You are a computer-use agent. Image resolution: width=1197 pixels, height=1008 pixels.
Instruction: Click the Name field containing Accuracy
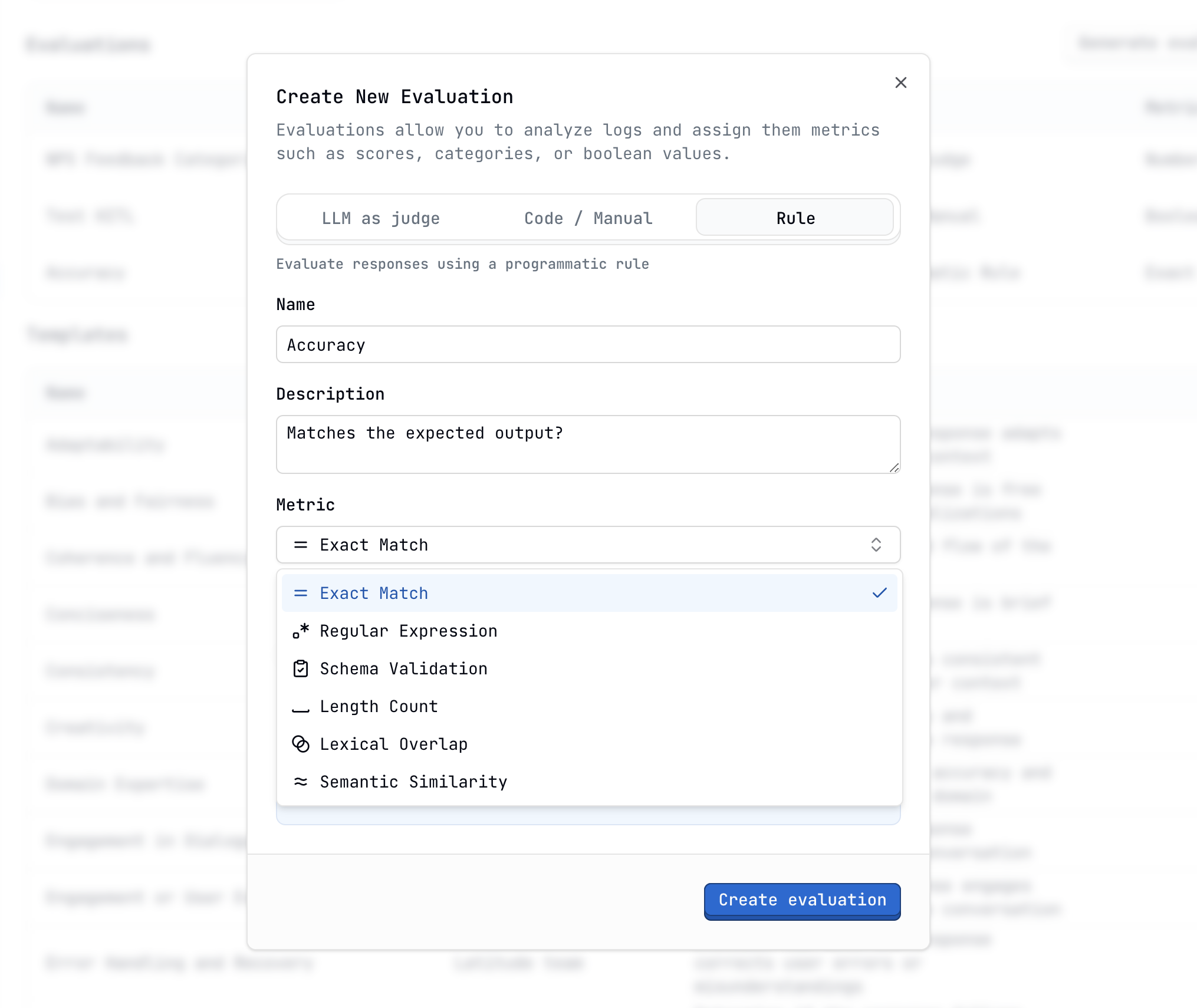coord(587,345)
